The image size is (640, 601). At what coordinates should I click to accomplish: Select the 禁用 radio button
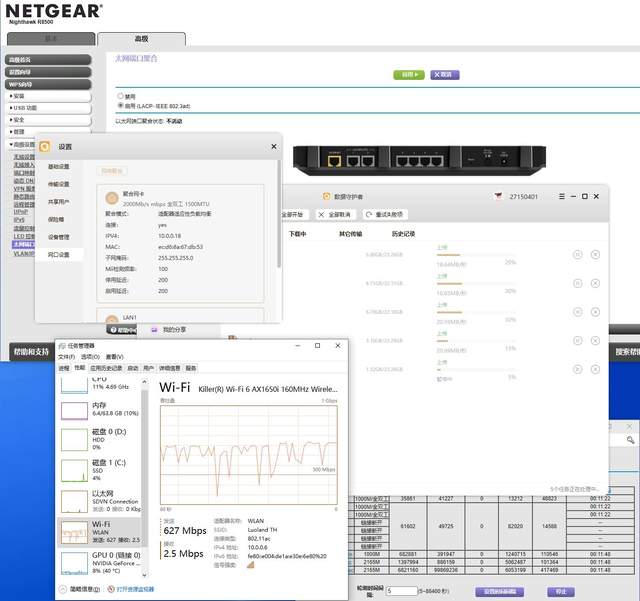(120, 96)
